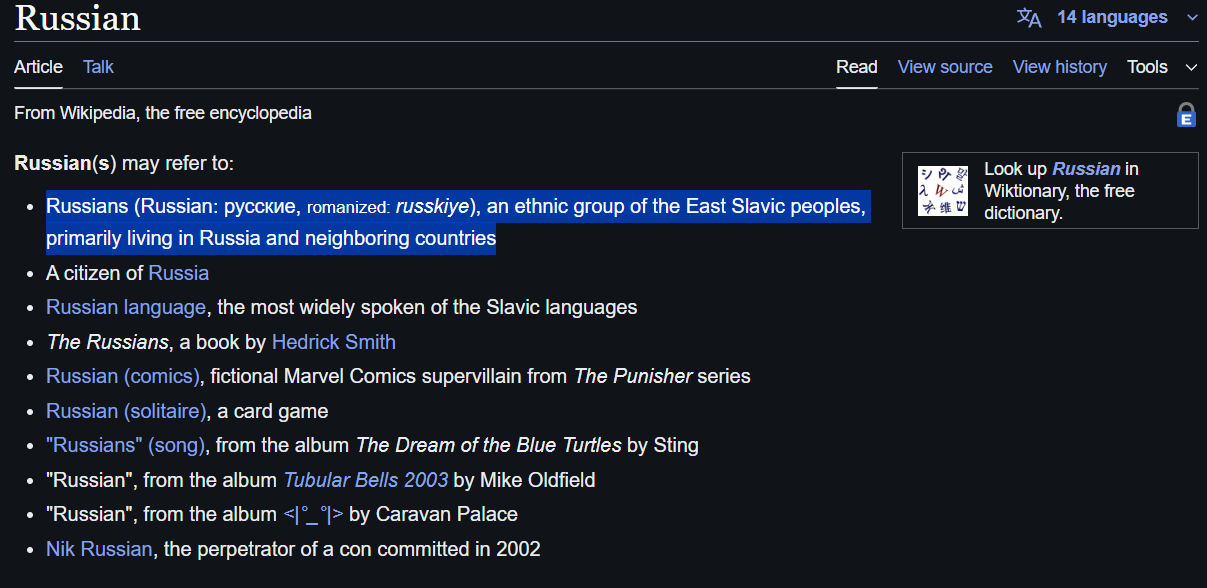Open the Hedrick Smith link
Screen dimensions: 1207x588
tap(334, 342)
